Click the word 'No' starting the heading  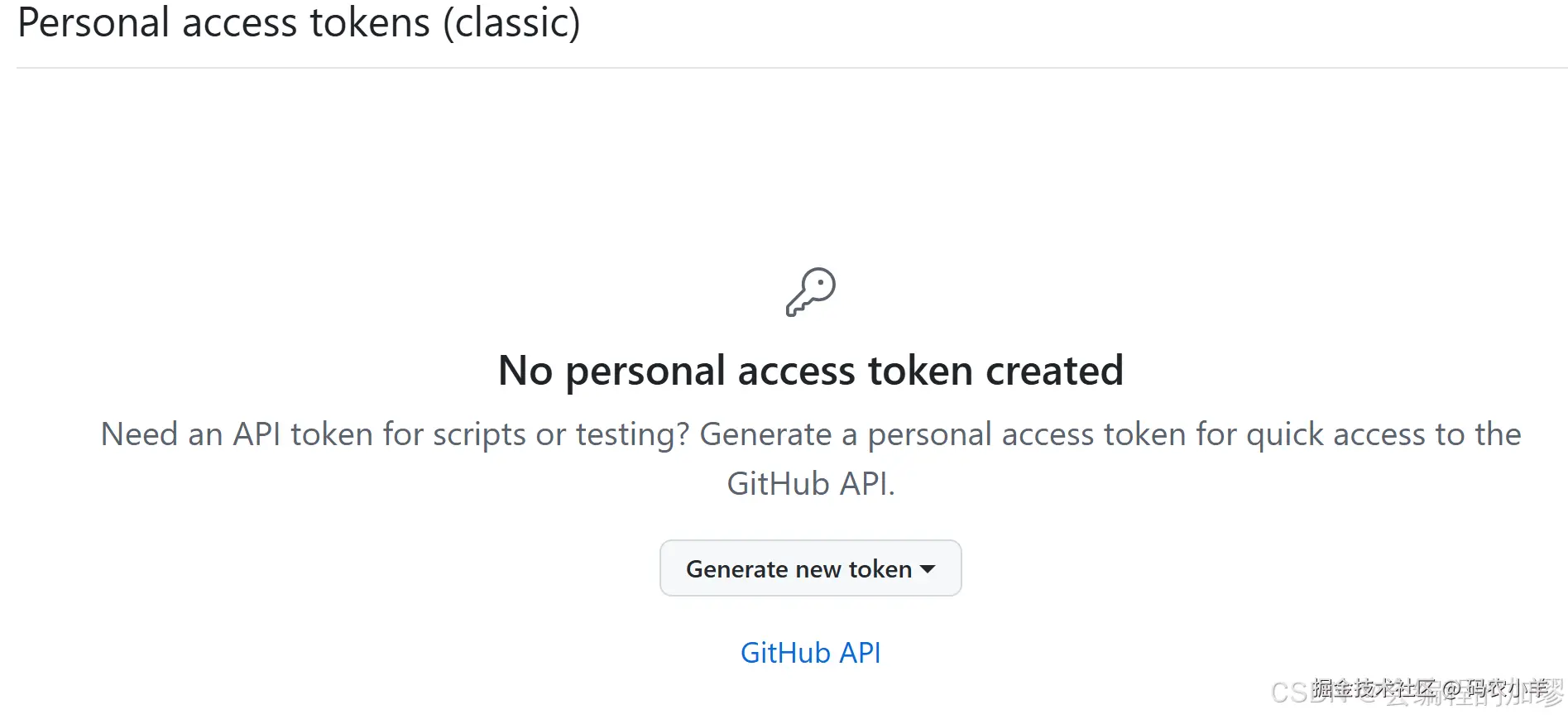[x=525, y=371]
